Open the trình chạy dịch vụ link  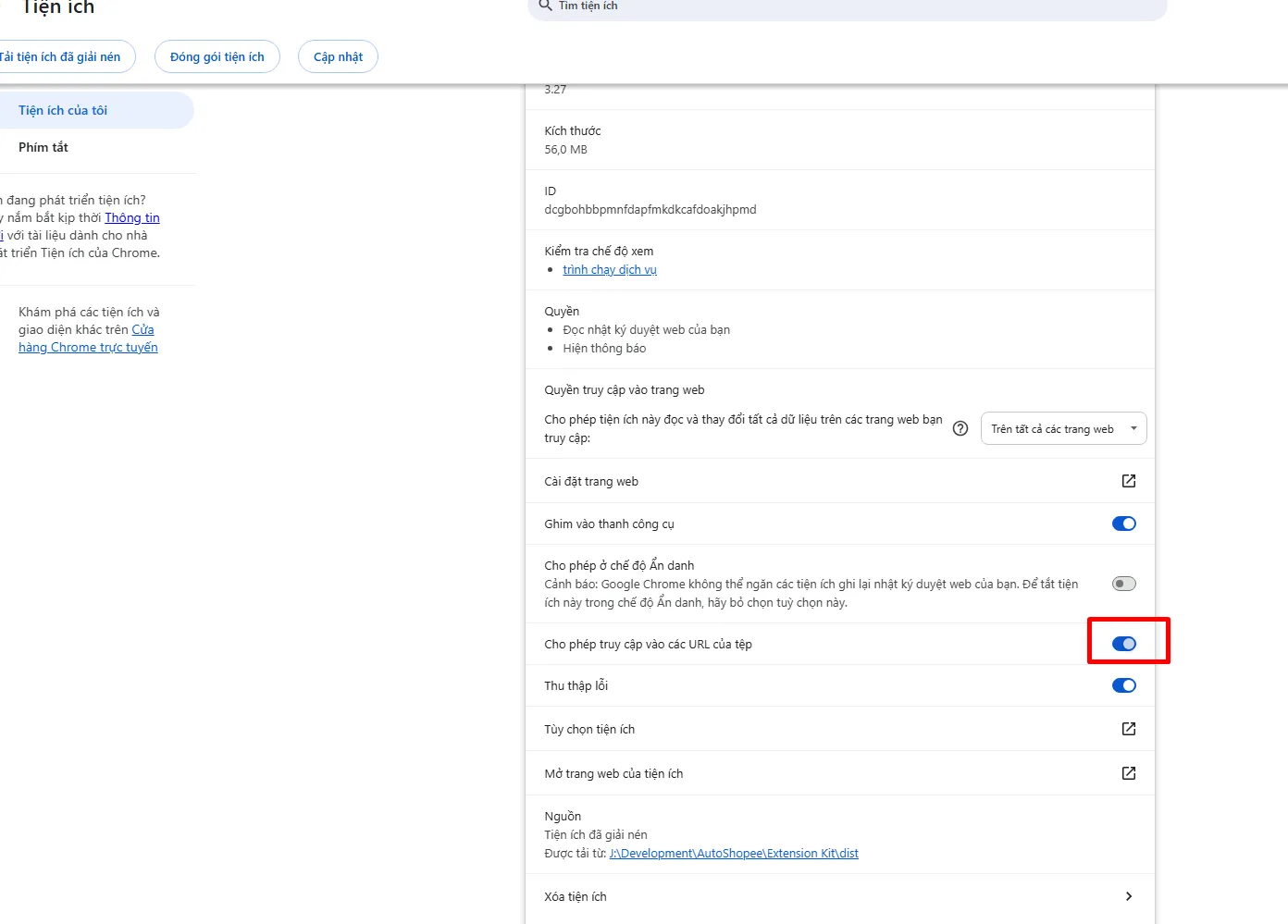(610, 269)
